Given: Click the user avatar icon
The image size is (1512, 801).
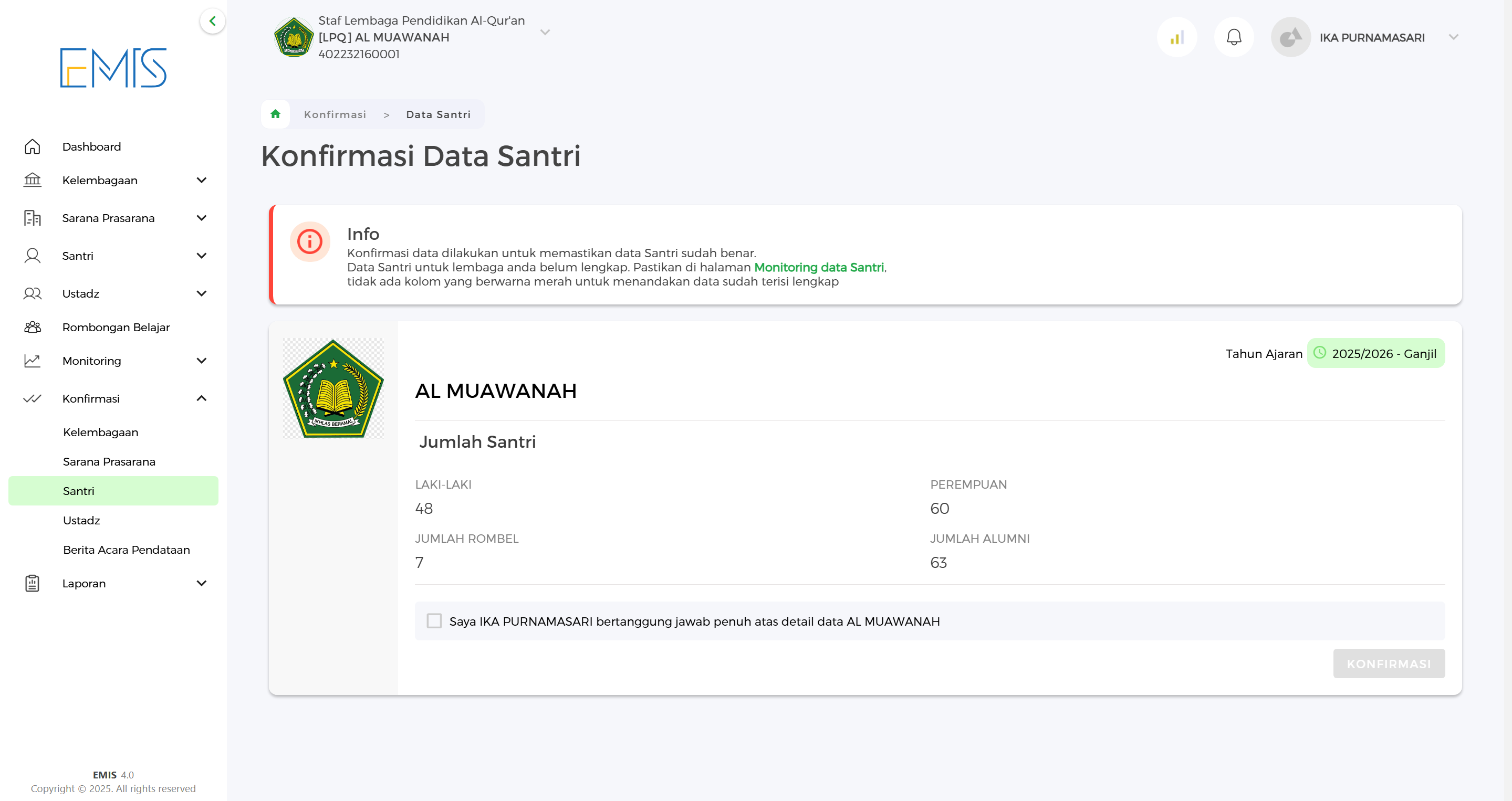Looking at the screenshot, I should click(x=1290, y=37).
